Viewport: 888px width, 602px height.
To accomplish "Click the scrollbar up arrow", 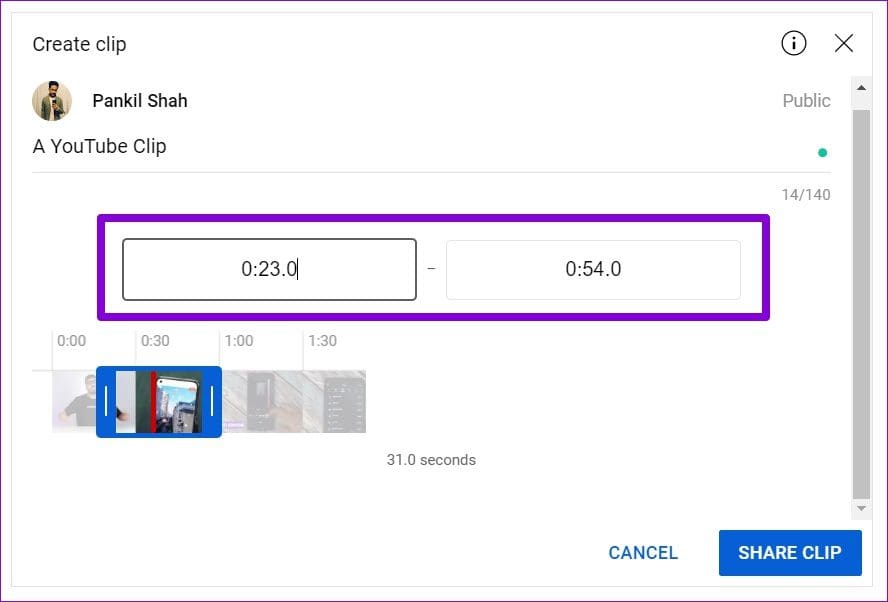I will (x=861, y=88).
